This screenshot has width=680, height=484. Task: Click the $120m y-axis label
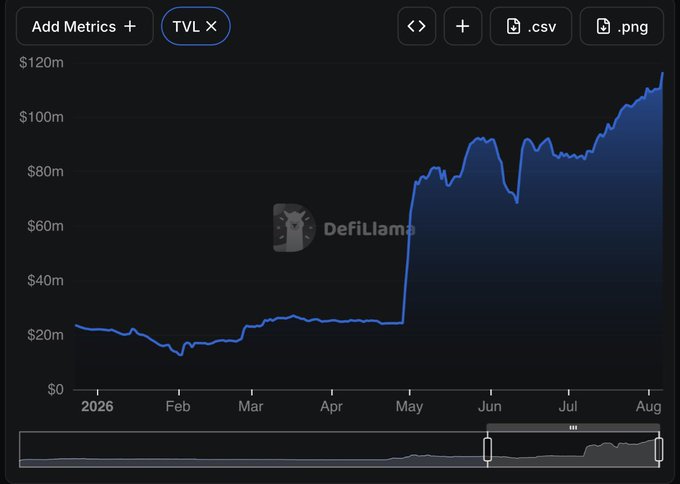click(41, 62)
